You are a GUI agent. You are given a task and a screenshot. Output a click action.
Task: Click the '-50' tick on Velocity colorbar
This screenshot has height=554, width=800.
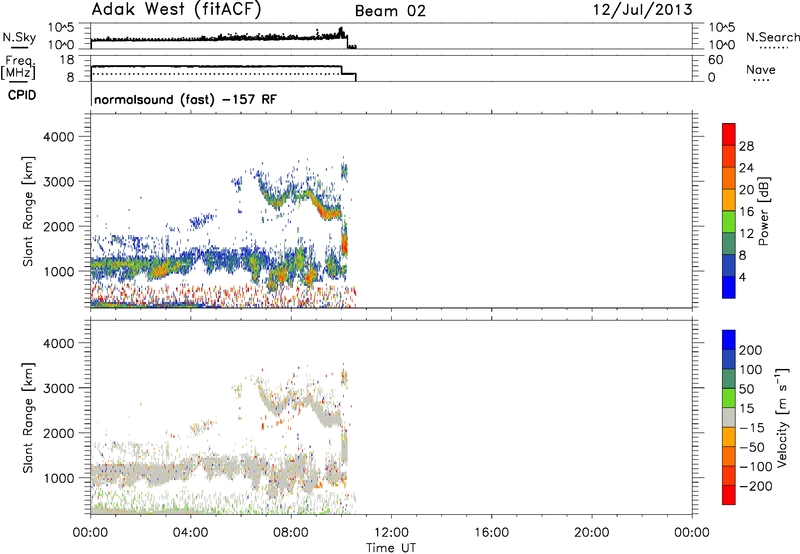point(752,447)
